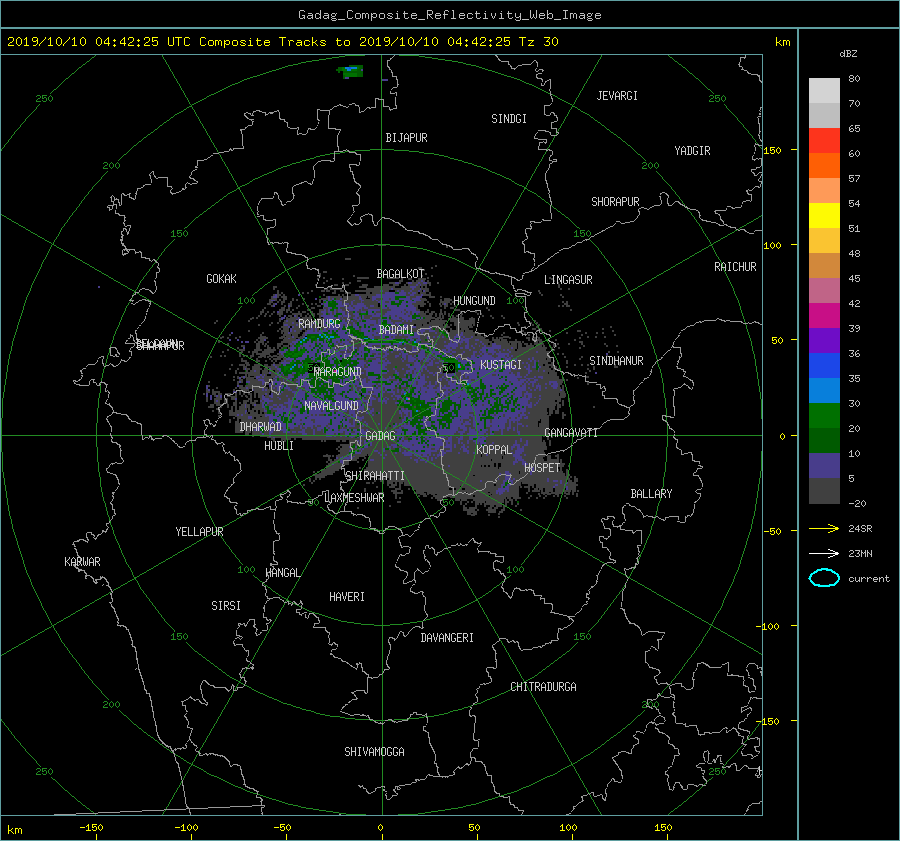Pick the magenta 39-42 dBZ legend color

point(824,316)
